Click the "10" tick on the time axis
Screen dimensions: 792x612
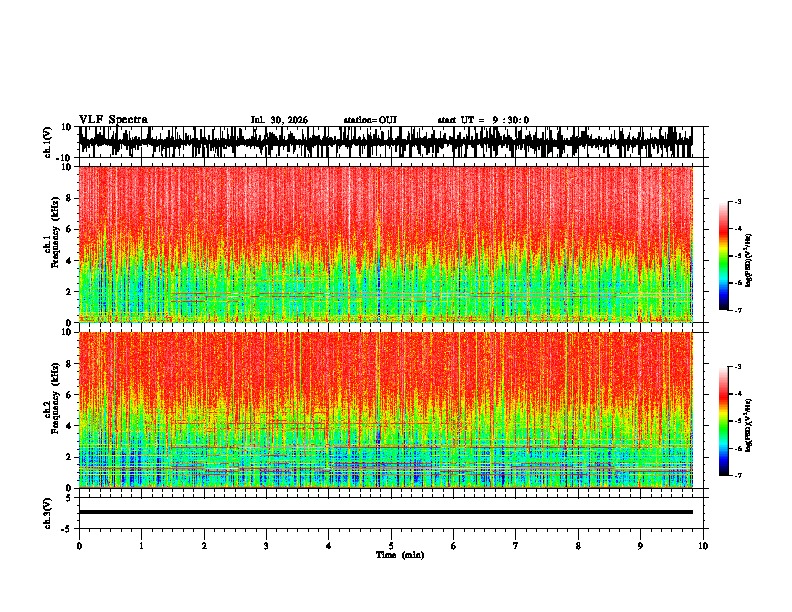click(x=703, y=546)
